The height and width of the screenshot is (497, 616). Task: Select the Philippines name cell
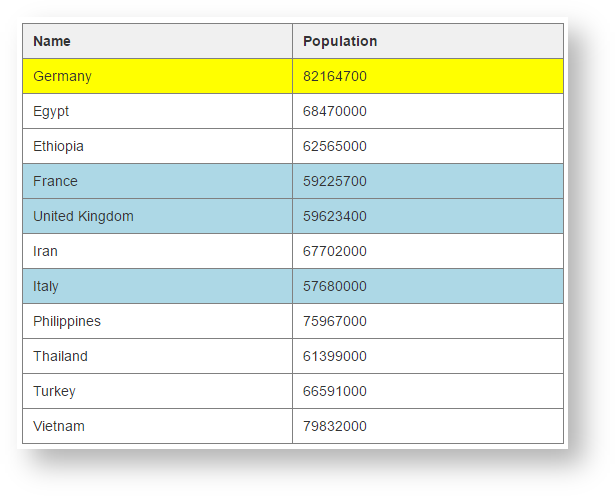pyautogui.click(x=67, y=321)
